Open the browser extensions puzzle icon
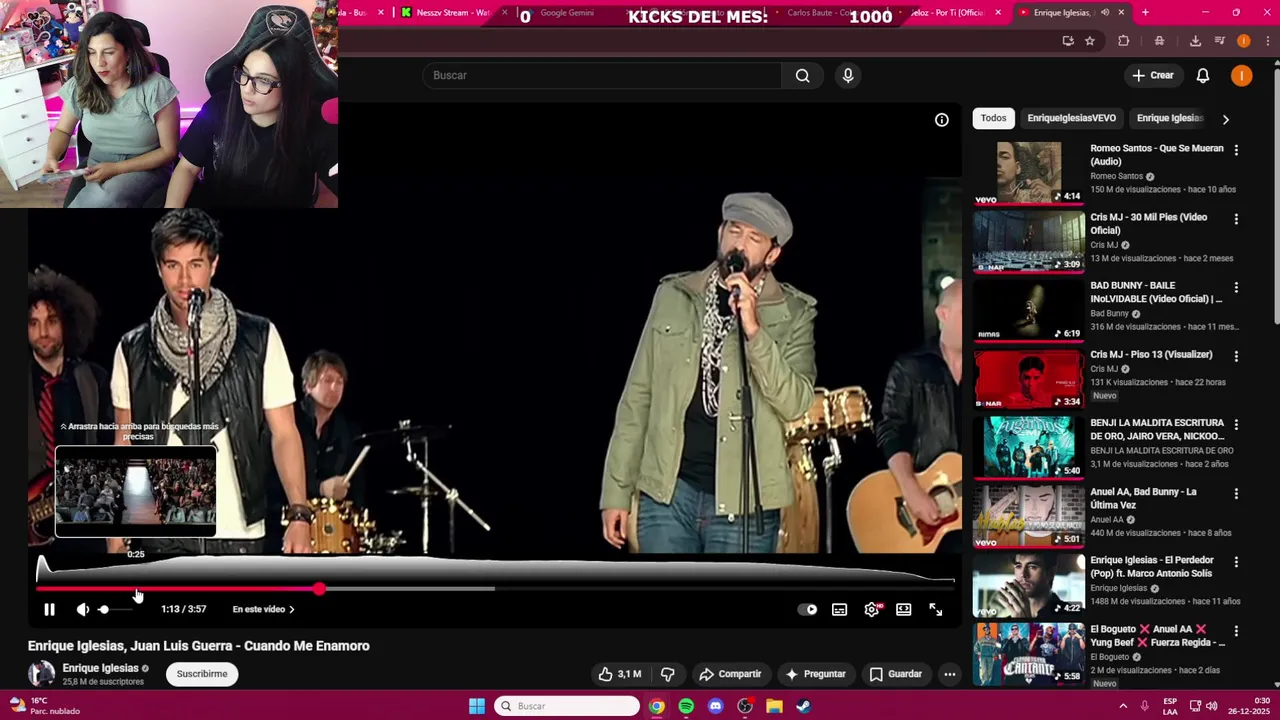 coord(1124,41)
